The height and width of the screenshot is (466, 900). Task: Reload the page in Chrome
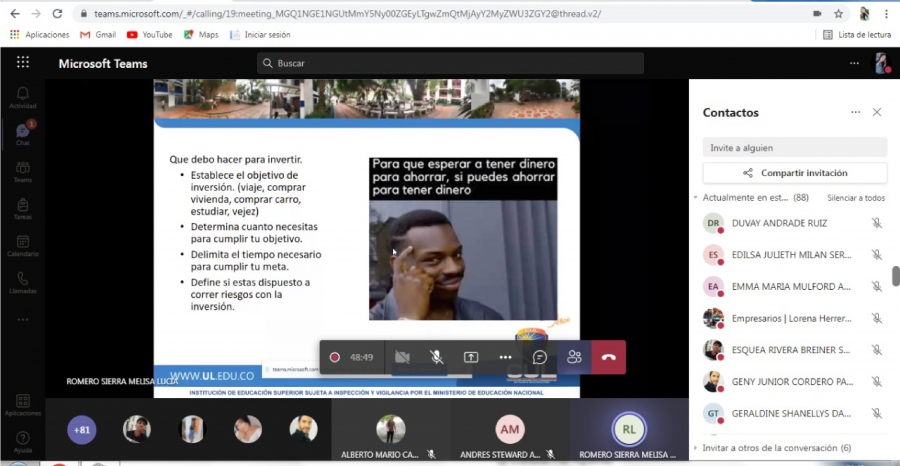57,14
